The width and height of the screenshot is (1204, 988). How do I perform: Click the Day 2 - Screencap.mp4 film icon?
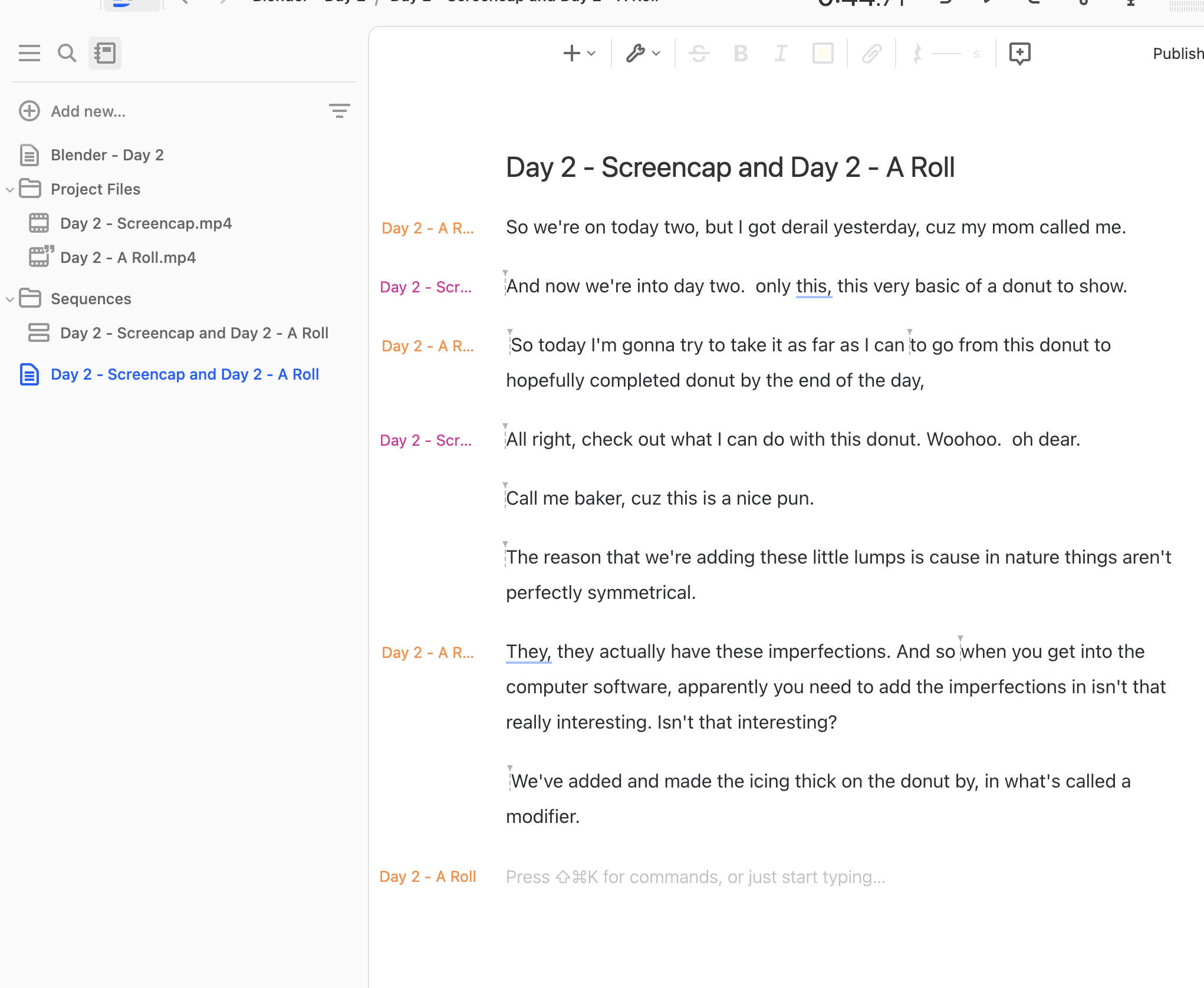[39, 223]
